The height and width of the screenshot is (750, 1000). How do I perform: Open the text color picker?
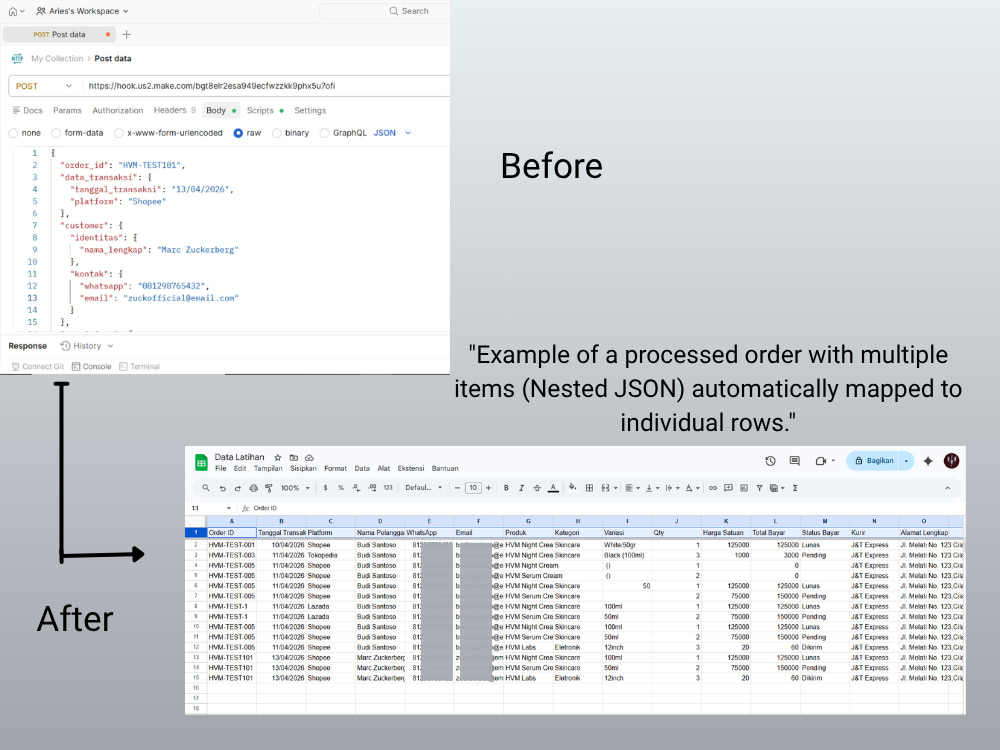click(553, 489)
